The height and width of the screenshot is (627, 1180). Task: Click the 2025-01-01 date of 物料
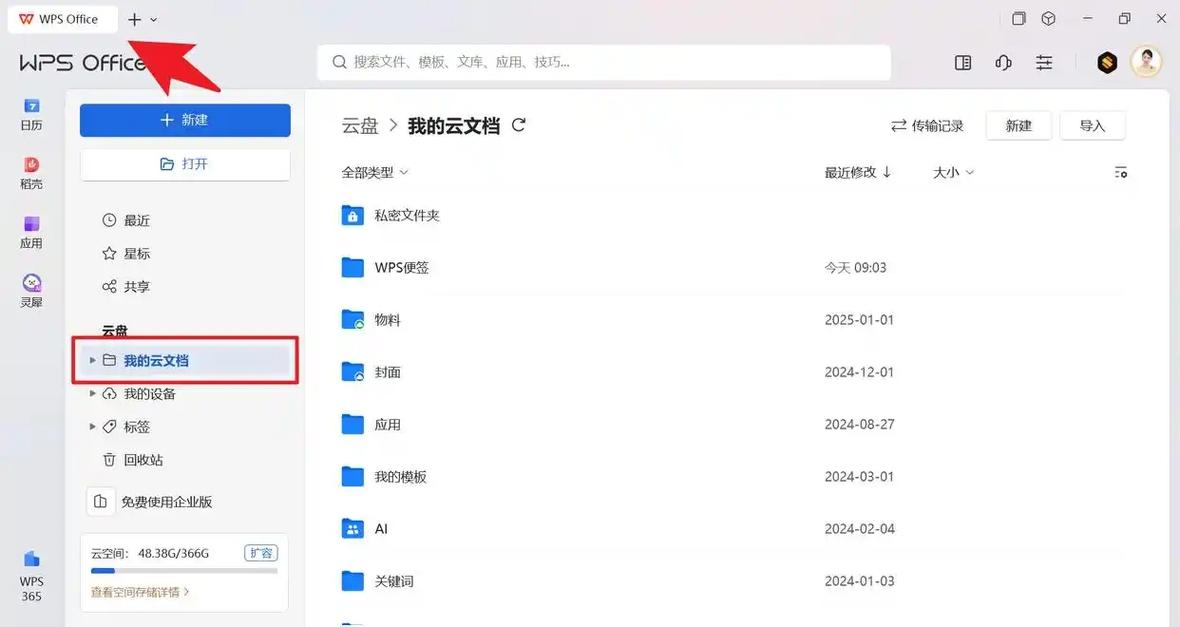(859, 320)
